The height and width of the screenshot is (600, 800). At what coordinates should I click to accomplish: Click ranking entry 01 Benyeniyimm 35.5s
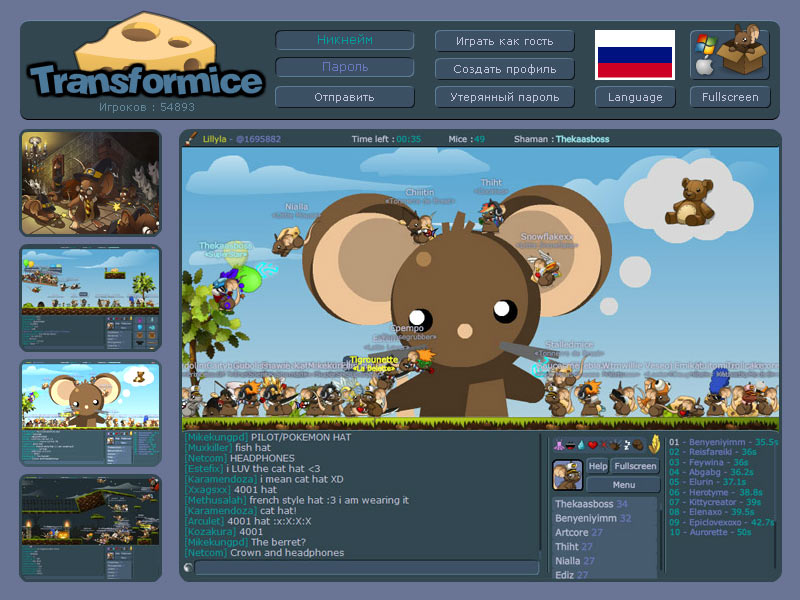pyautogui.click(x=723, y=442)
